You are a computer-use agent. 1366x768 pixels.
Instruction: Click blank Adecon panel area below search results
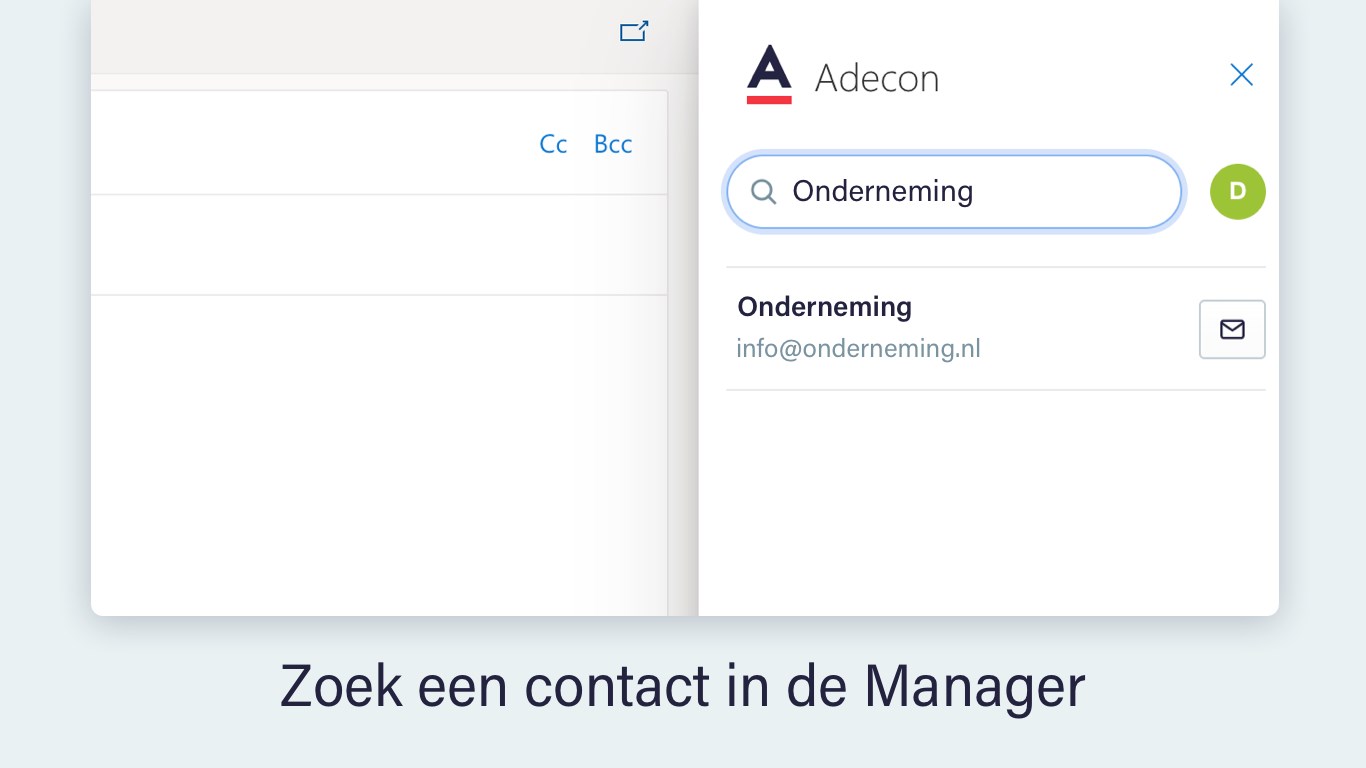click(x=988, y=500)
